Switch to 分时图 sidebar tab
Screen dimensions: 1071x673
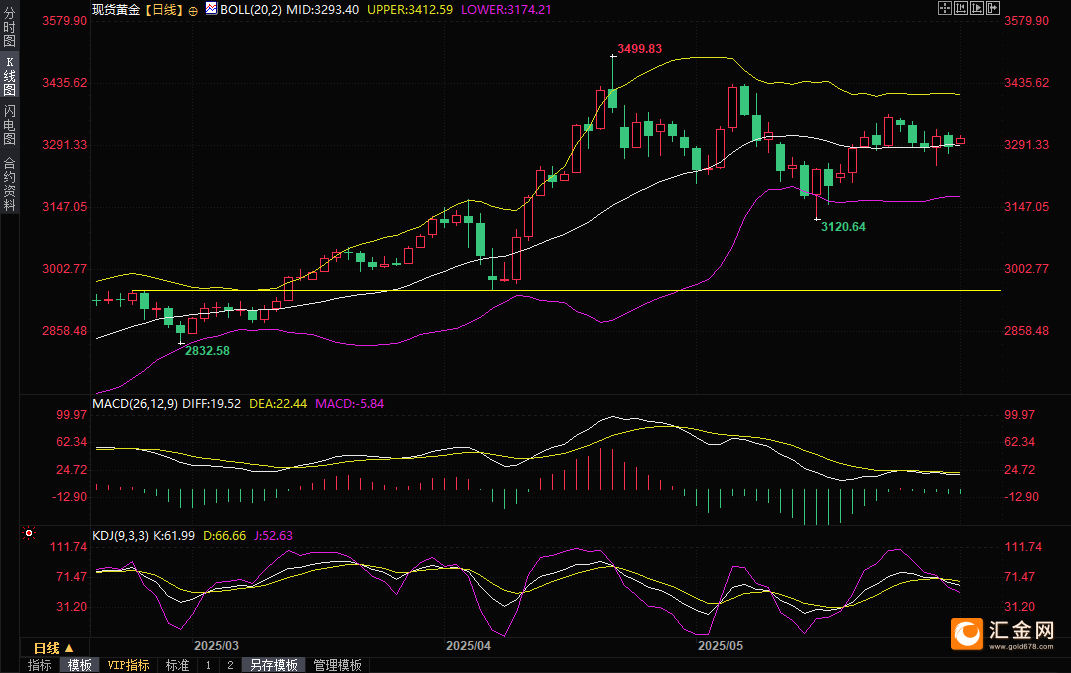(x=10, y=27)
